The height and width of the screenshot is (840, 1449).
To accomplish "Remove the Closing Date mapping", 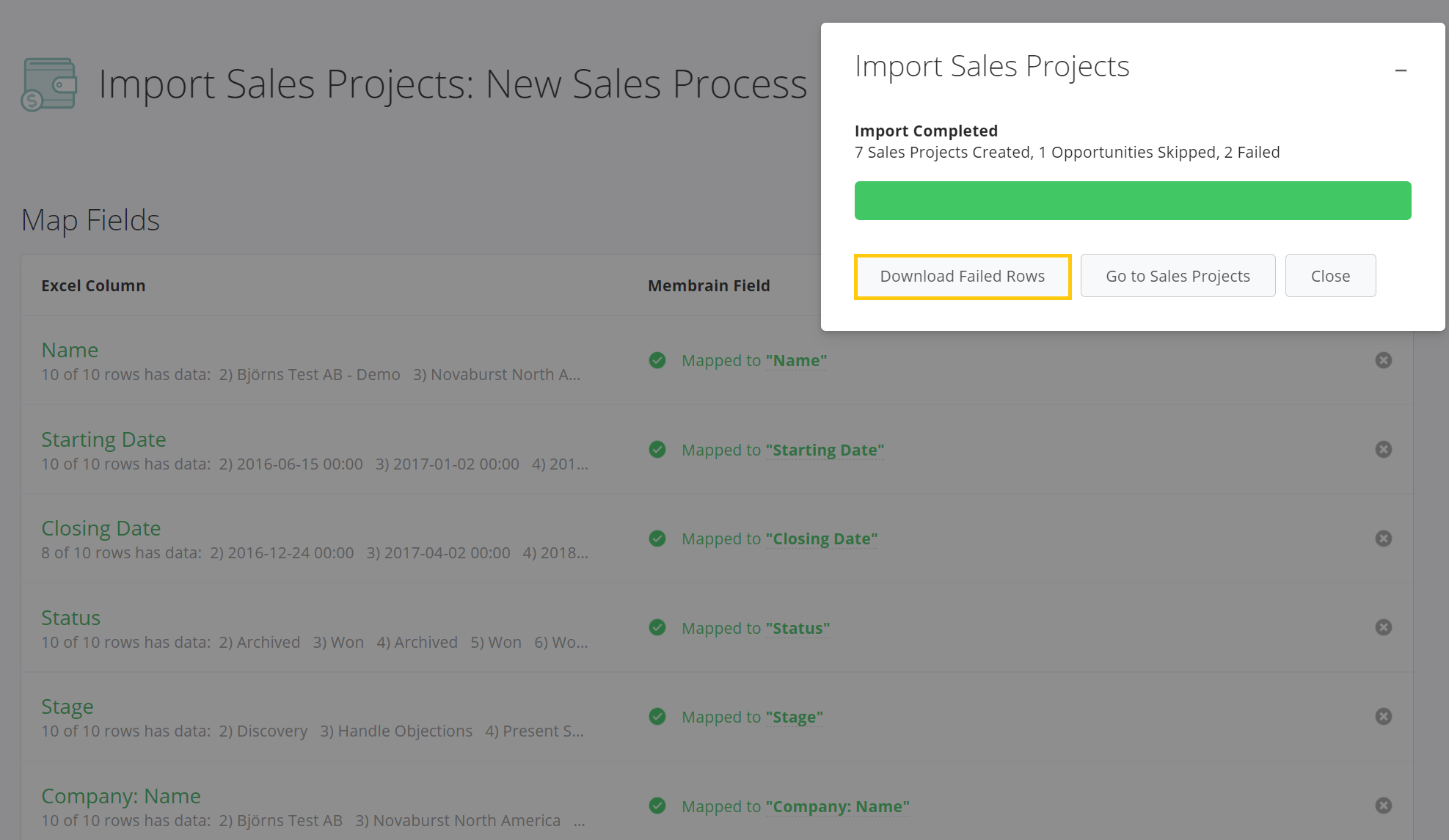I will click(x=1383, y=538).
